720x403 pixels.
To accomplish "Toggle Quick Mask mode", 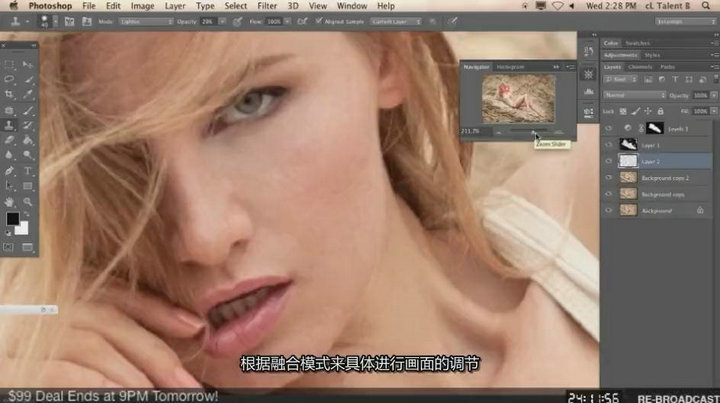I will 9,247.
